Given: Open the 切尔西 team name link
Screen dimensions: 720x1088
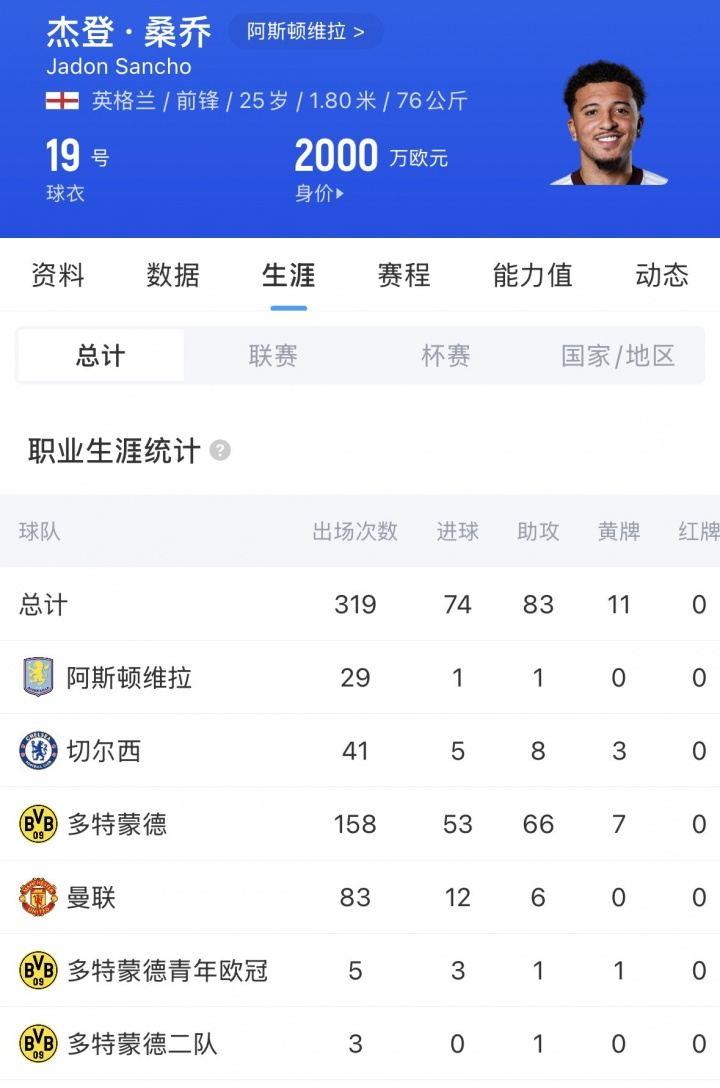Looking at the screenshot, I should click(104, 751).
